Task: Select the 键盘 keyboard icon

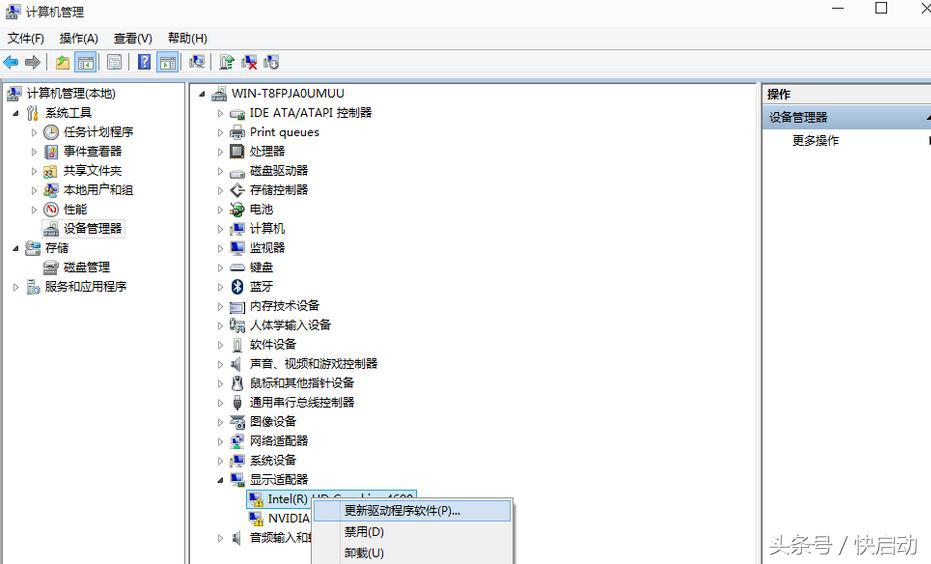Action: click(x=238, y=267)
